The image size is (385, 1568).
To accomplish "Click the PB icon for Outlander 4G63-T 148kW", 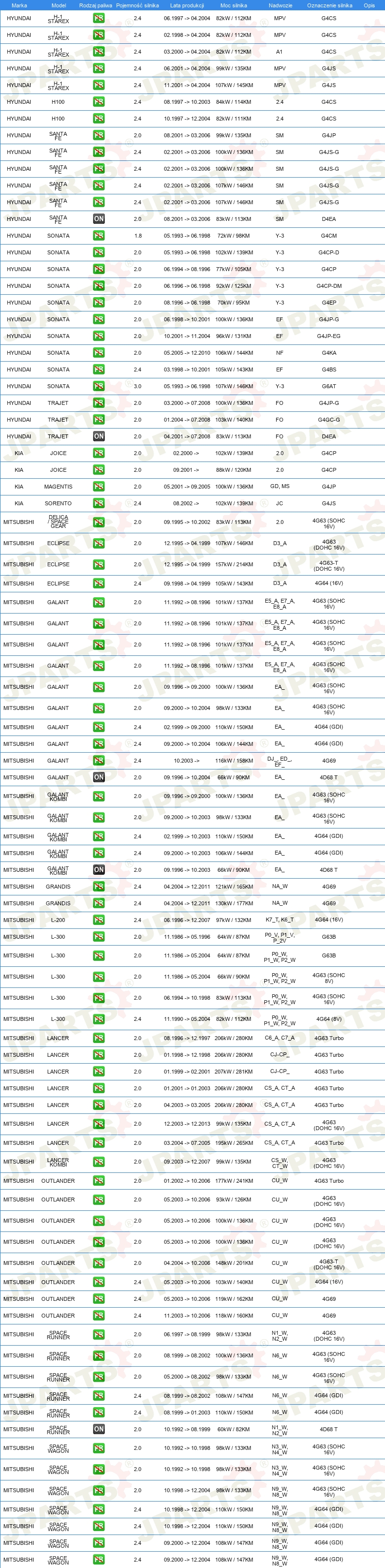I will pos(98,1263).
